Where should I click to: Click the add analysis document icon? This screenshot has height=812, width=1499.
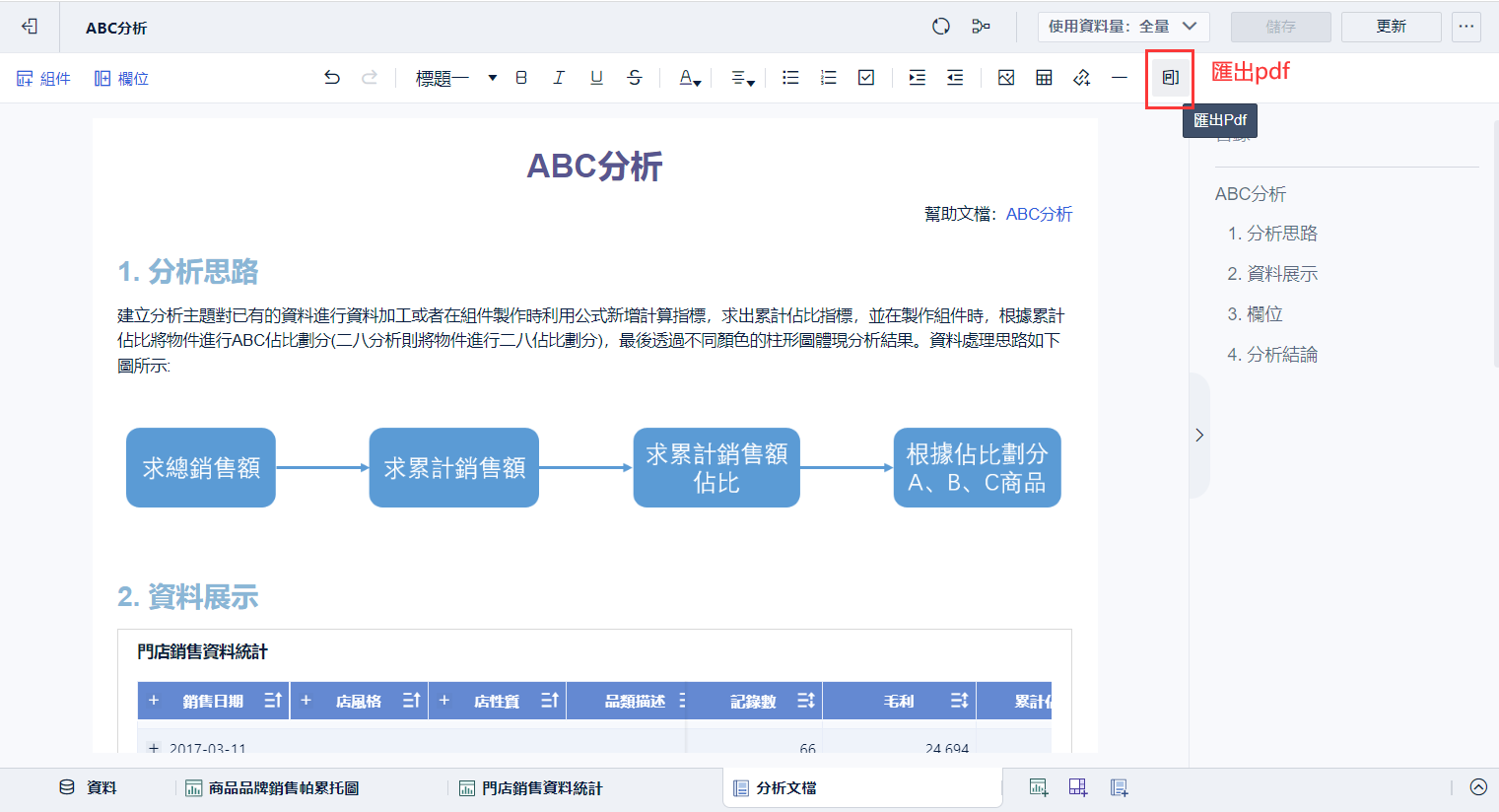coord(1119,787)
